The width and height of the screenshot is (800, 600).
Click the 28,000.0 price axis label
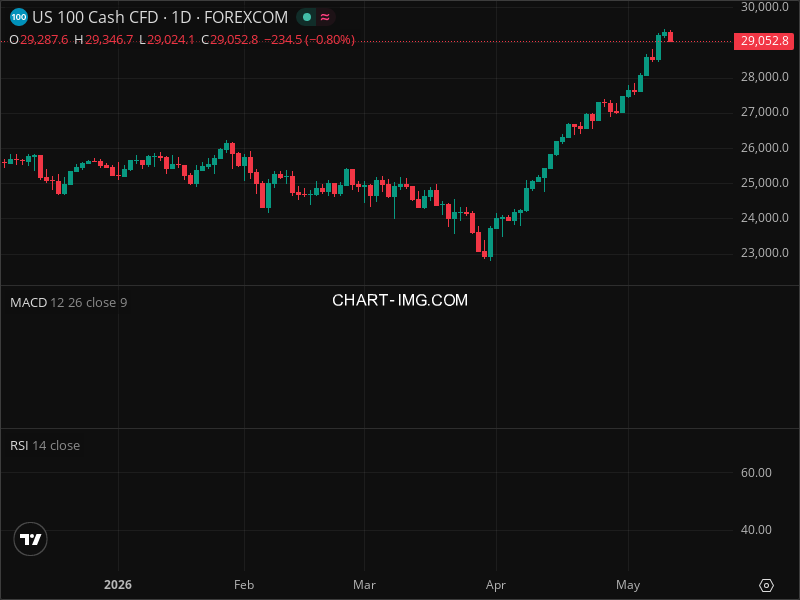(764, 77)
